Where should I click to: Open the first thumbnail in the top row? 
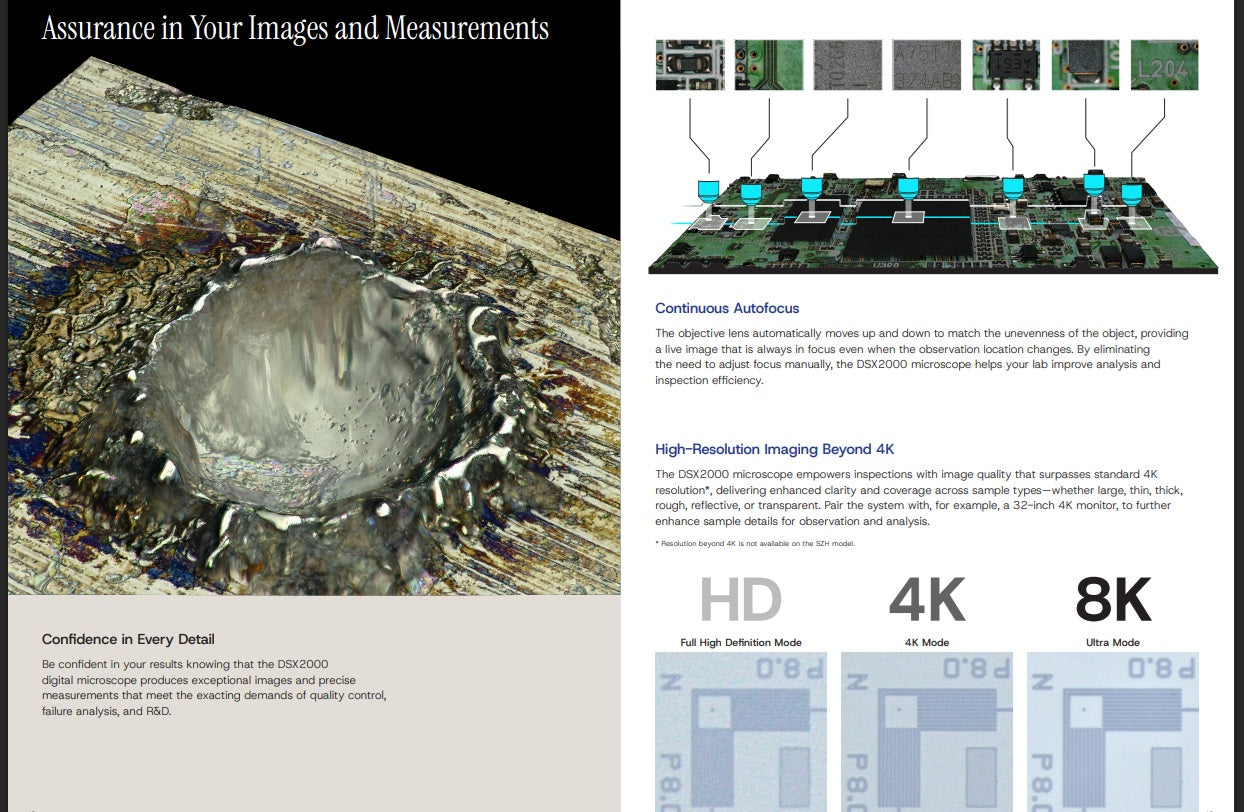[690, 65]
